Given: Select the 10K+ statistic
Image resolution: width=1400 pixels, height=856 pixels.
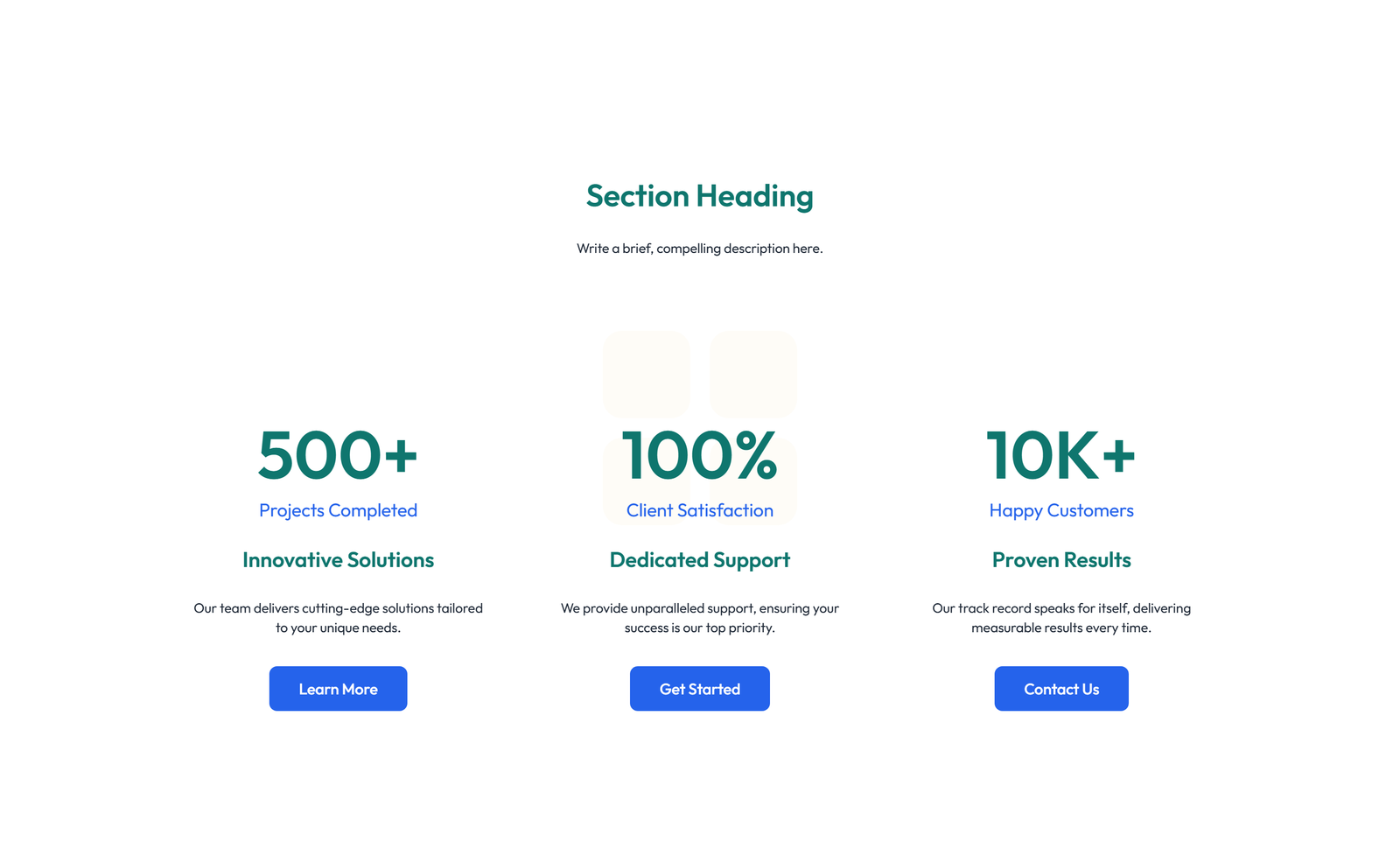Looking at the screenshot, I should tap(1060, 455).
